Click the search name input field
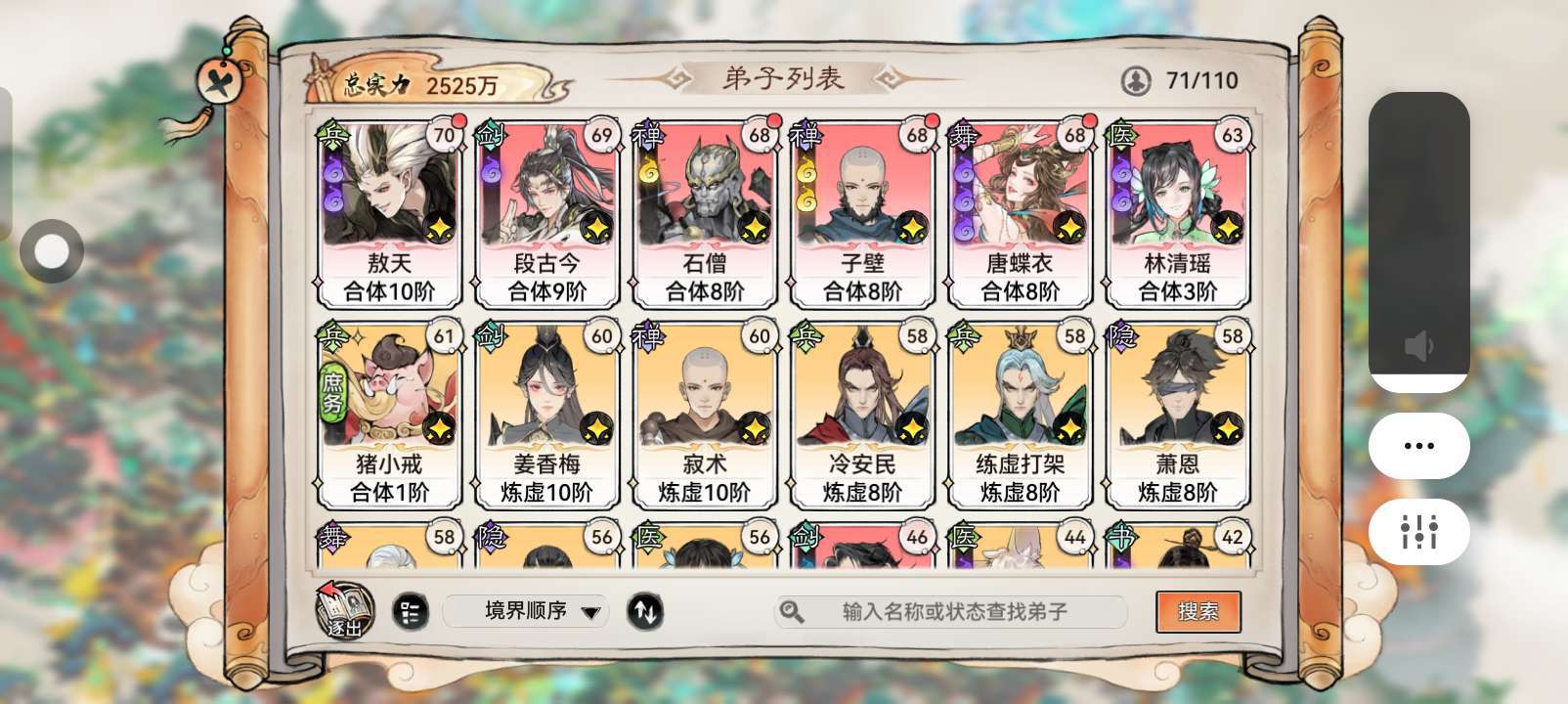Screen dimensions: 1568x704 951,612
